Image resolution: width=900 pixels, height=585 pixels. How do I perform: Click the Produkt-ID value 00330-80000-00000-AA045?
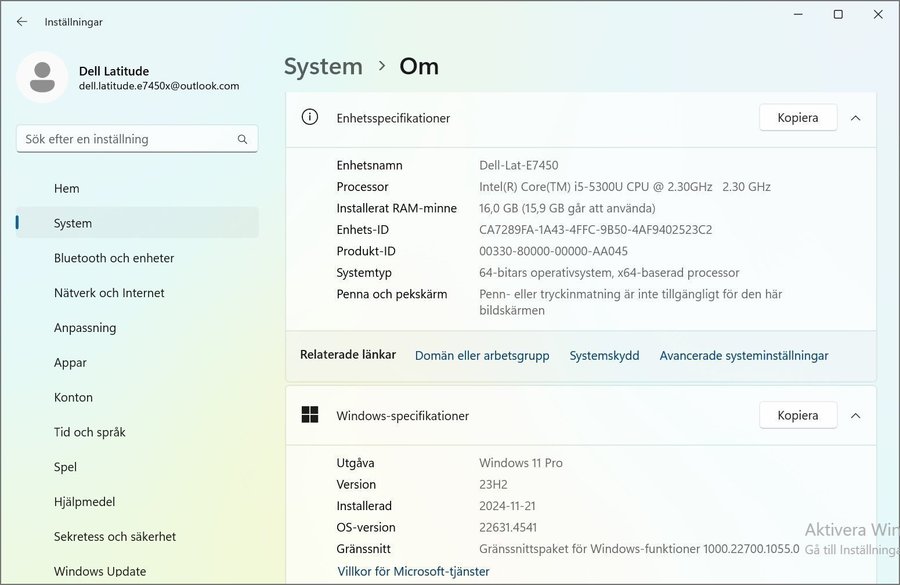(553, 251)
